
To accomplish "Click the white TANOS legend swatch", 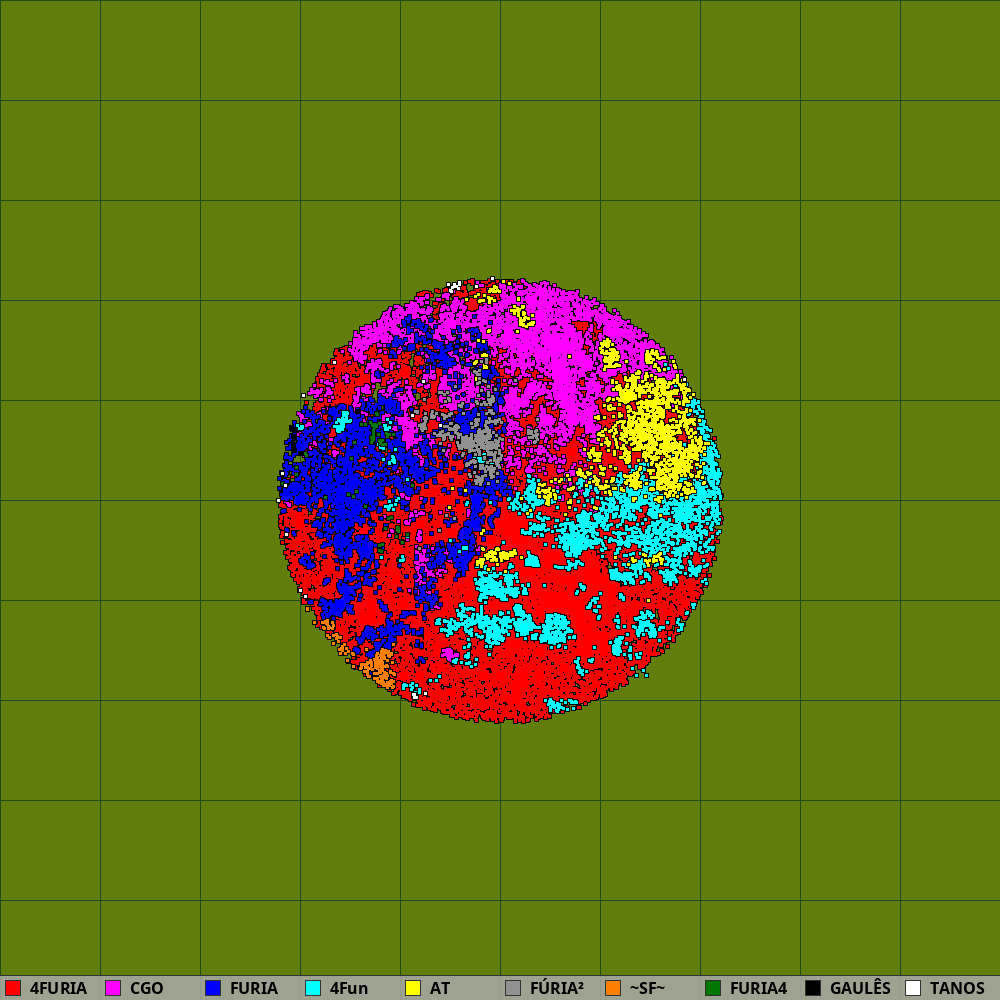I will [x=913, y=988].
